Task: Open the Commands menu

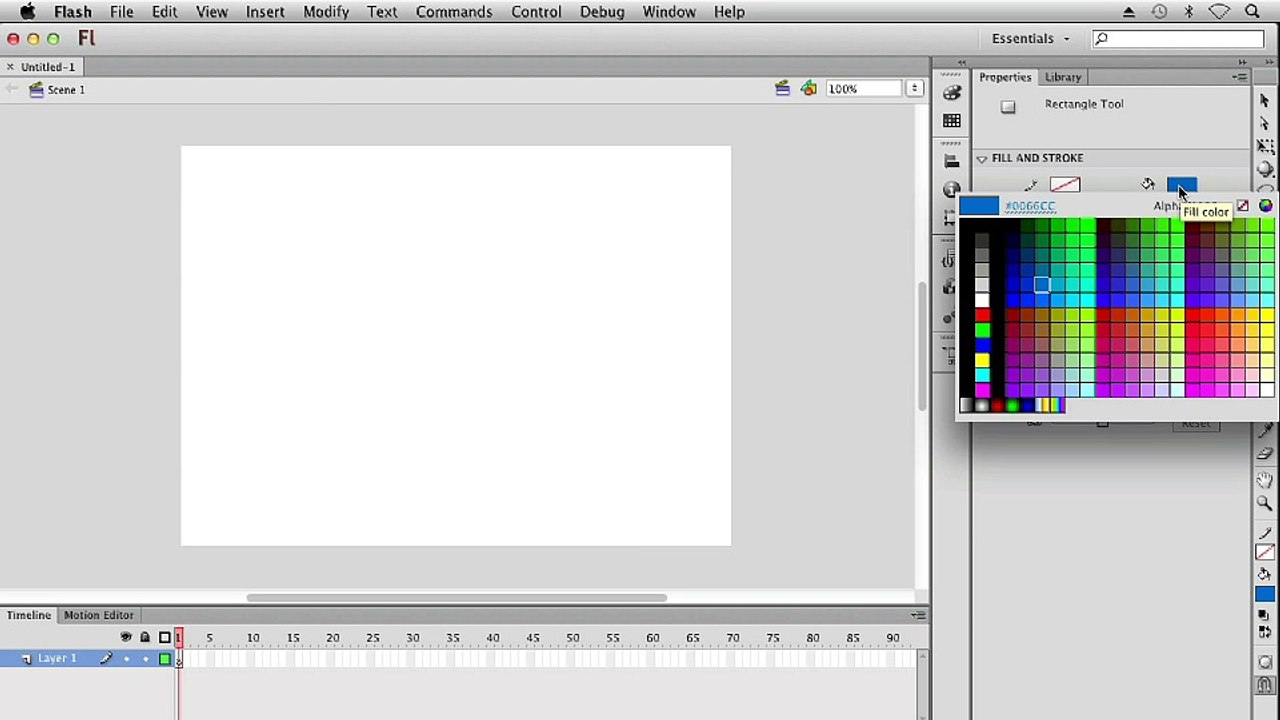Action: point(454,12)
